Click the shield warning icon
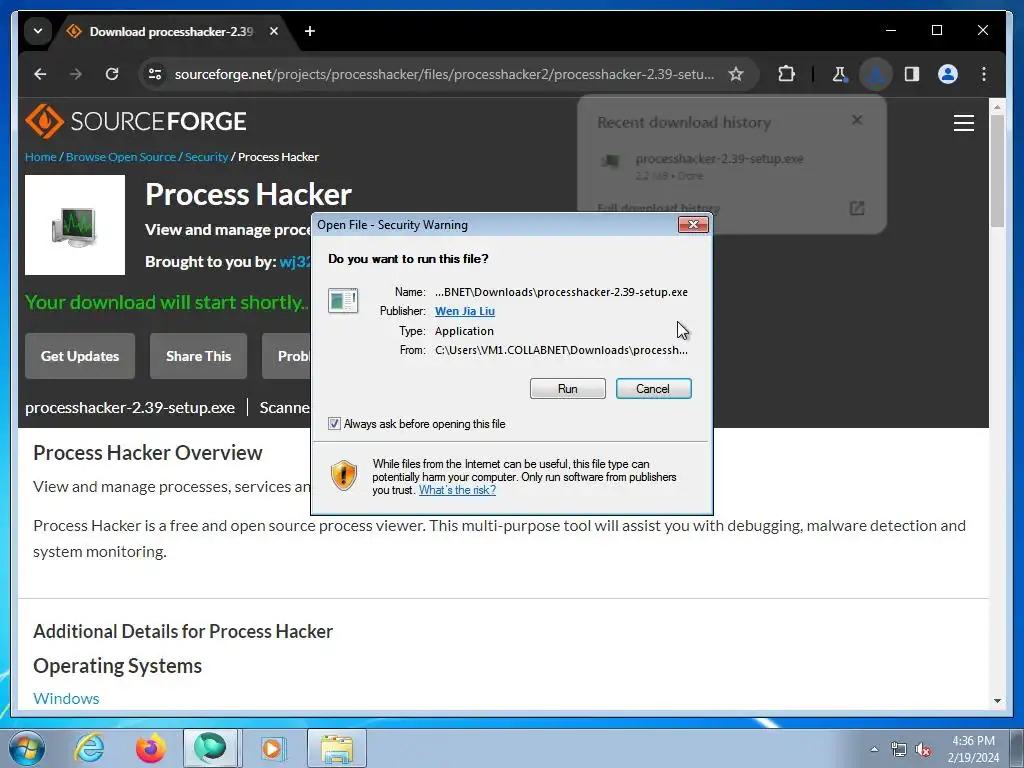This screenshot has height=768, width=1024. tap(344, 475)
